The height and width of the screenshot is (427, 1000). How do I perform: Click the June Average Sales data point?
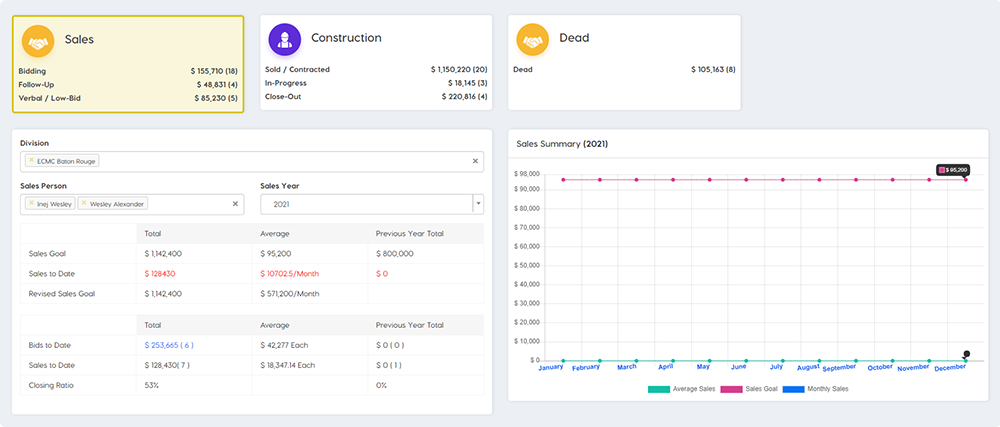tap(746, 361)
